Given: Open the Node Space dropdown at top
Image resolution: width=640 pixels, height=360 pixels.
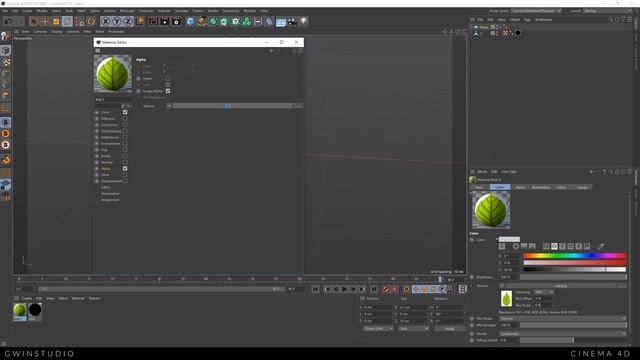Looking at the screenshot, I should click(x=537, y=11).
